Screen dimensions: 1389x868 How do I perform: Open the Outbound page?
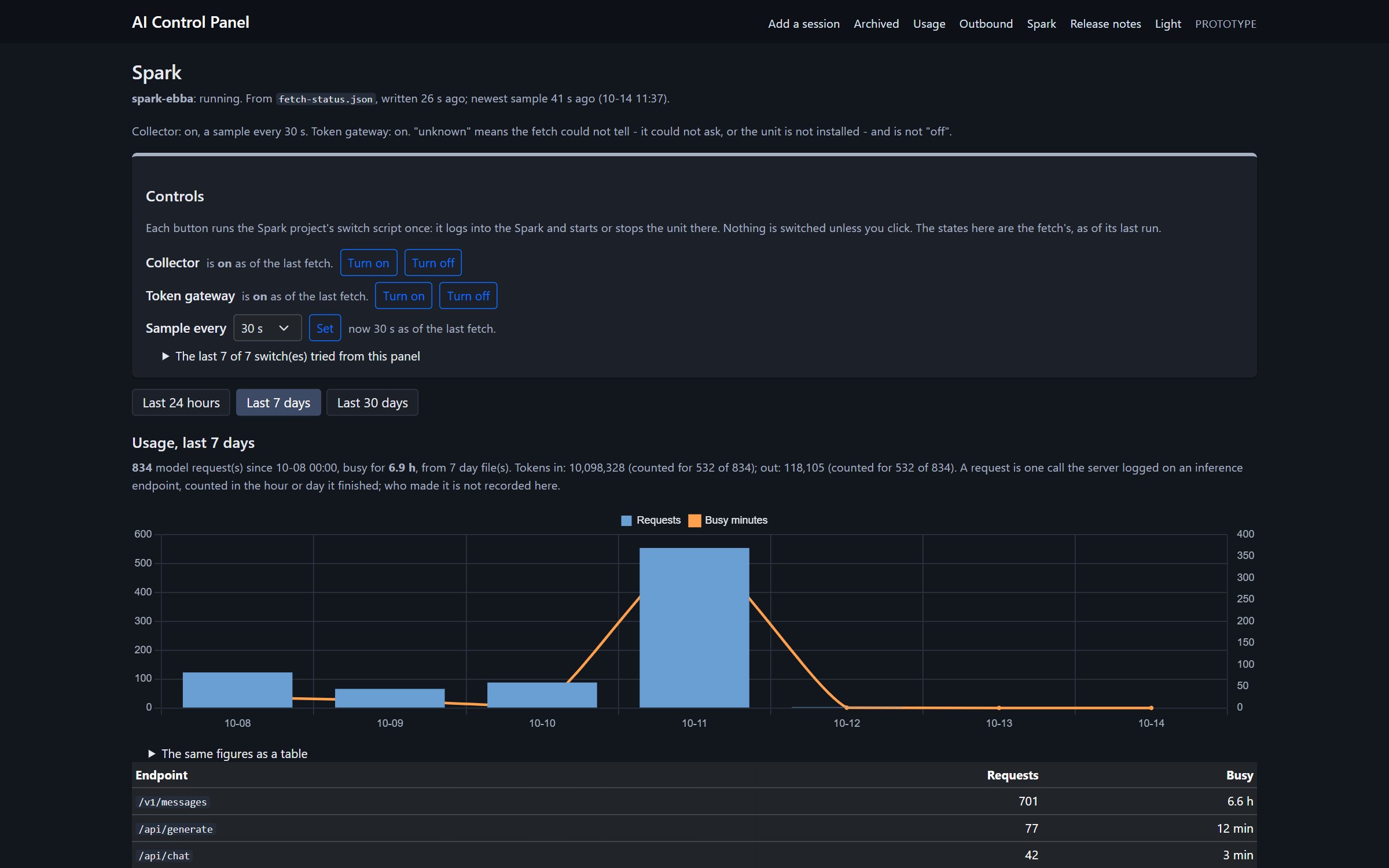coord(986,24)
